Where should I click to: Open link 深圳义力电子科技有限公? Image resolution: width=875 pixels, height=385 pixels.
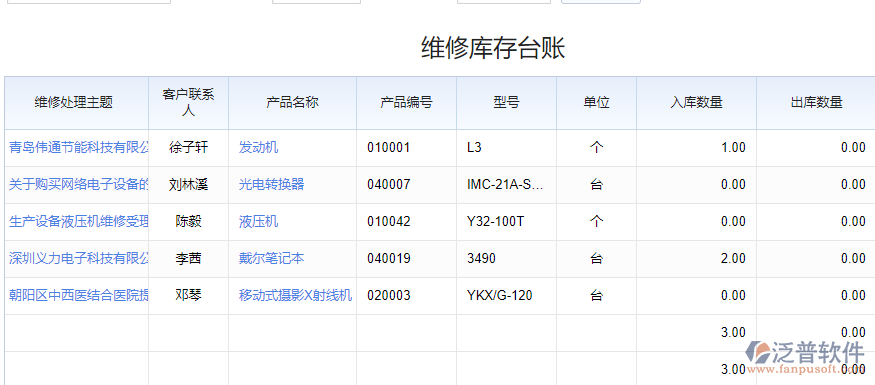pos(79,258)
